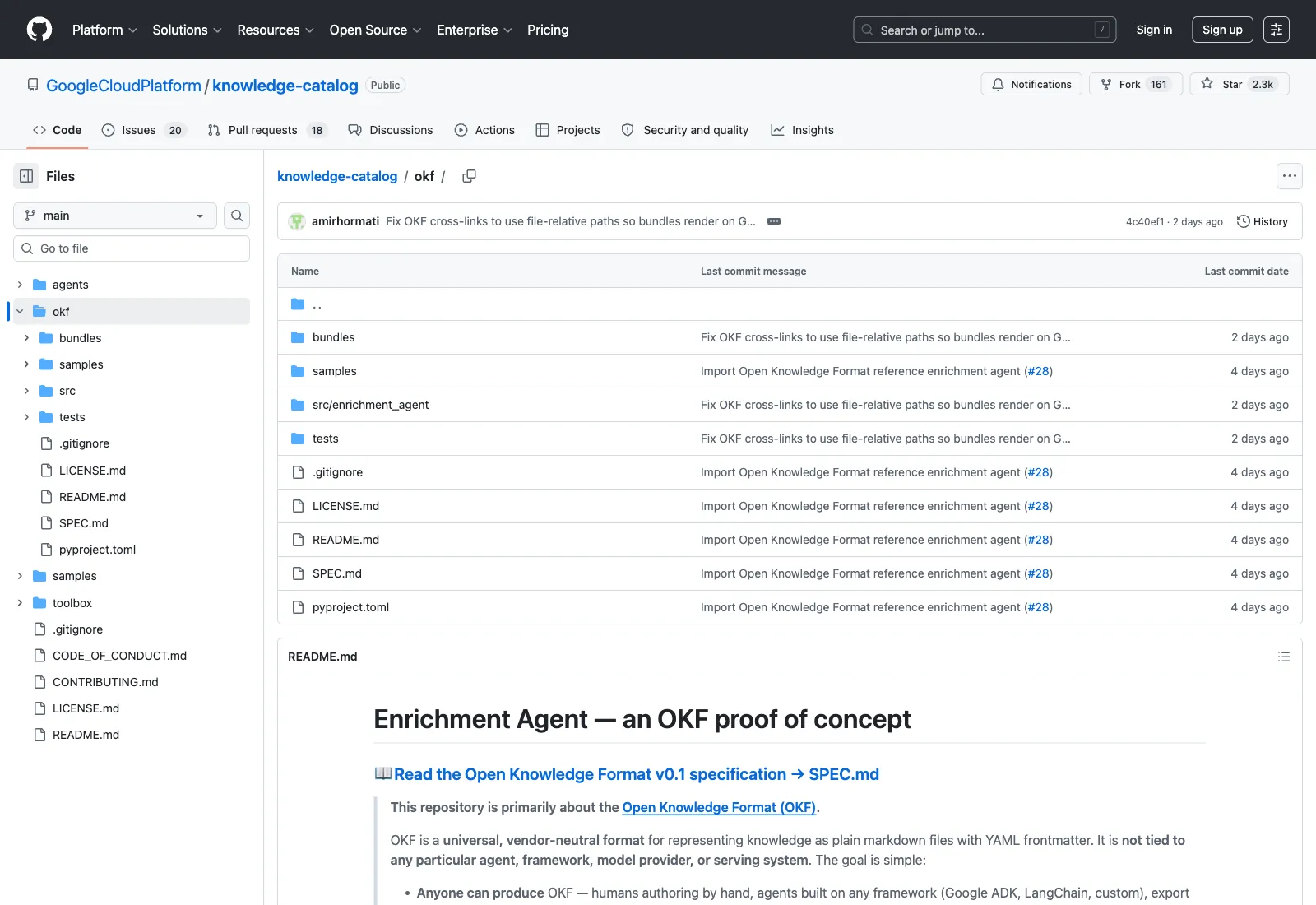Go to Pricing page
1316x905 pixels.
point(548,30)
